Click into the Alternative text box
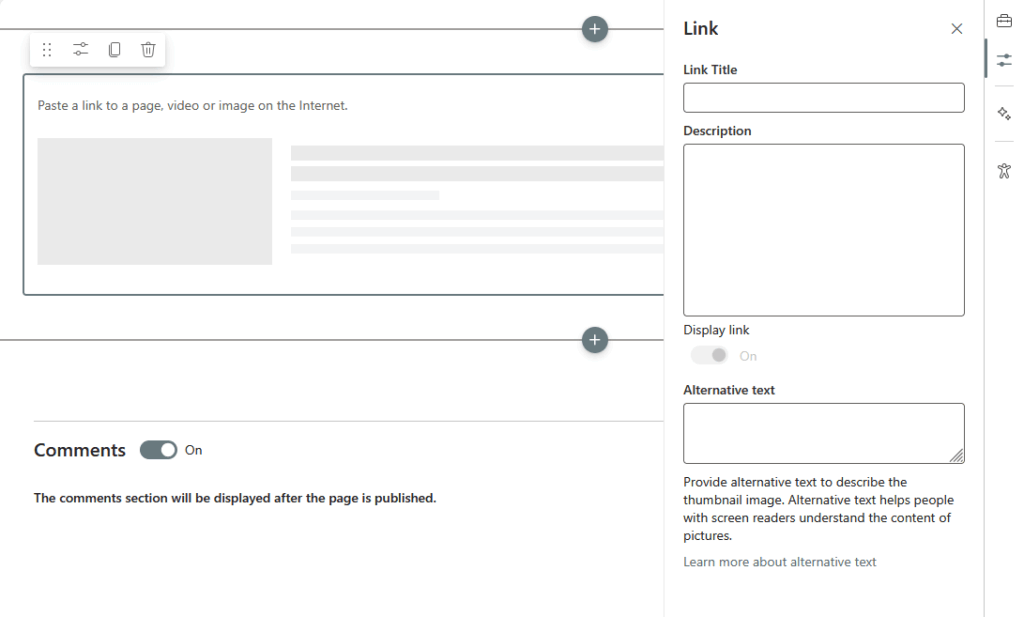 click(x=824, y=434)
